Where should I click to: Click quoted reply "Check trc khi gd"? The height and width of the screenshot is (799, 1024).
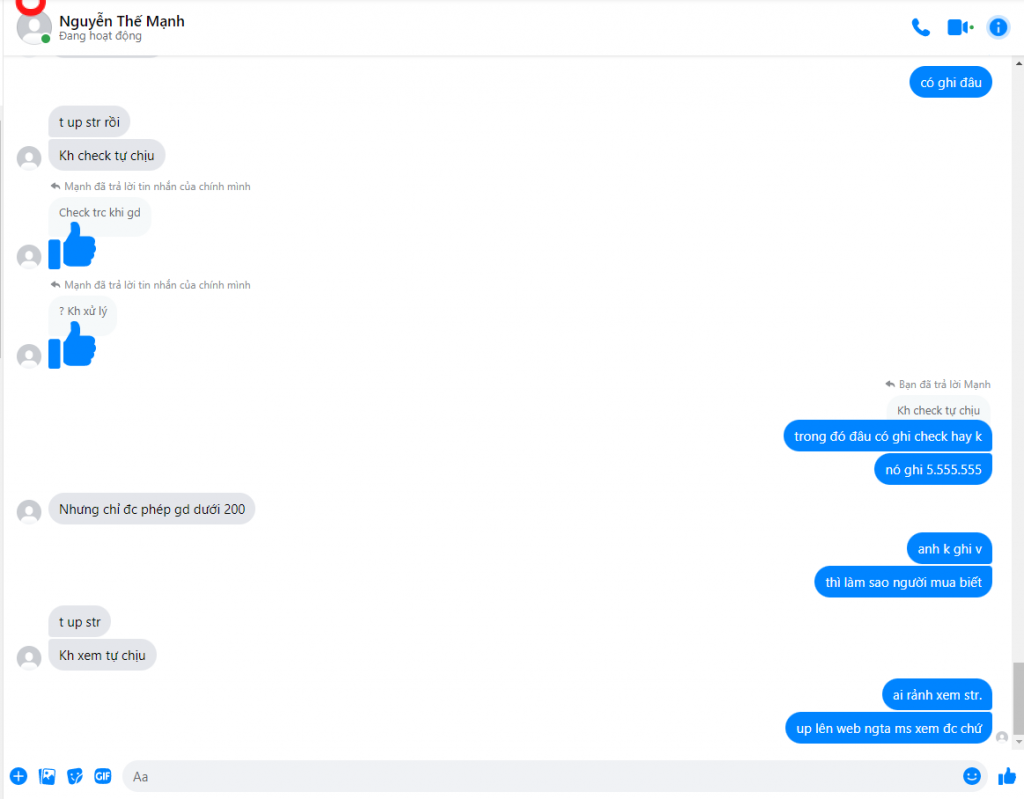(x=99, y=212)
